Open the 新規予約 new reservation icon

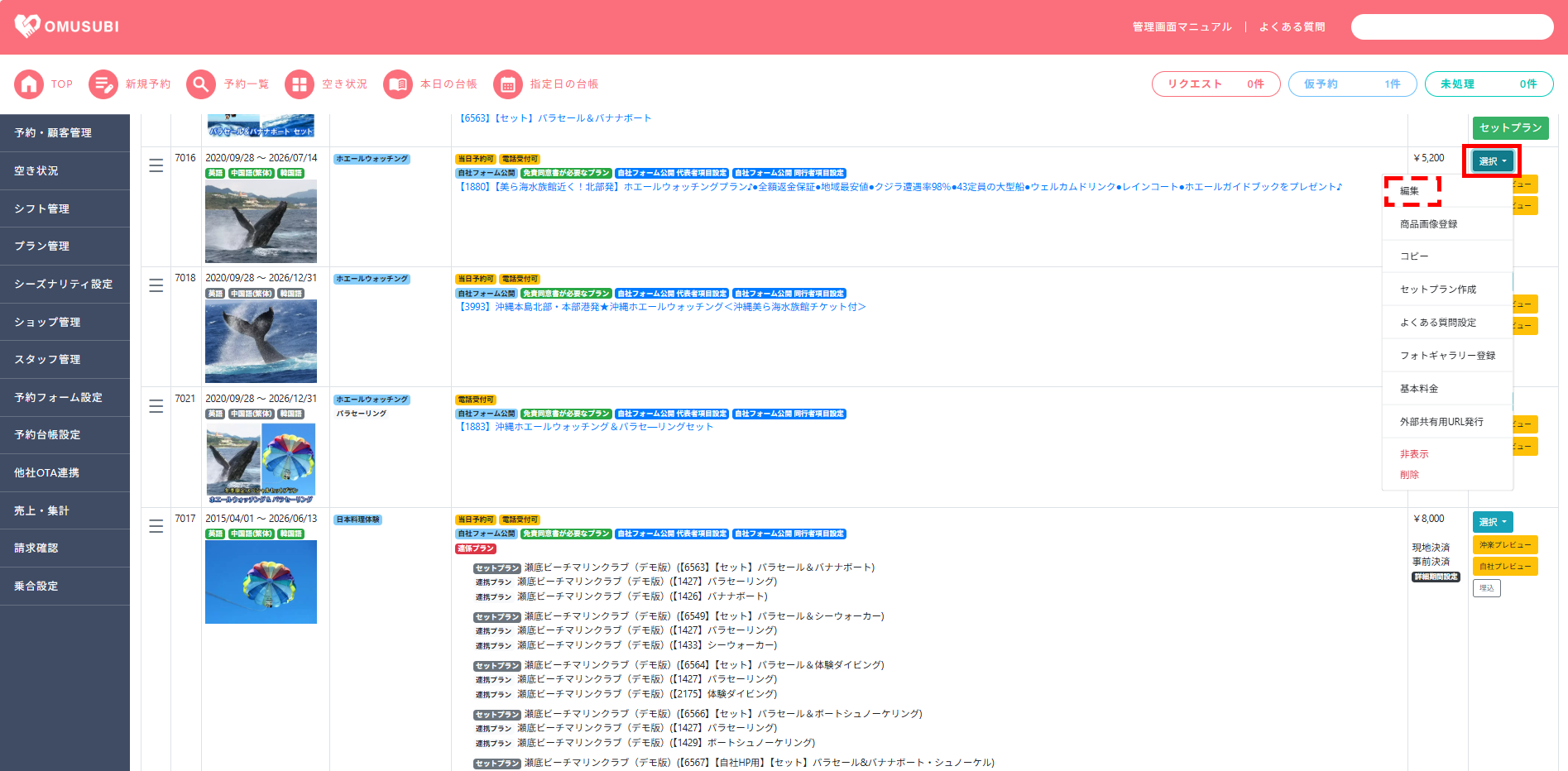coord(103,84)
